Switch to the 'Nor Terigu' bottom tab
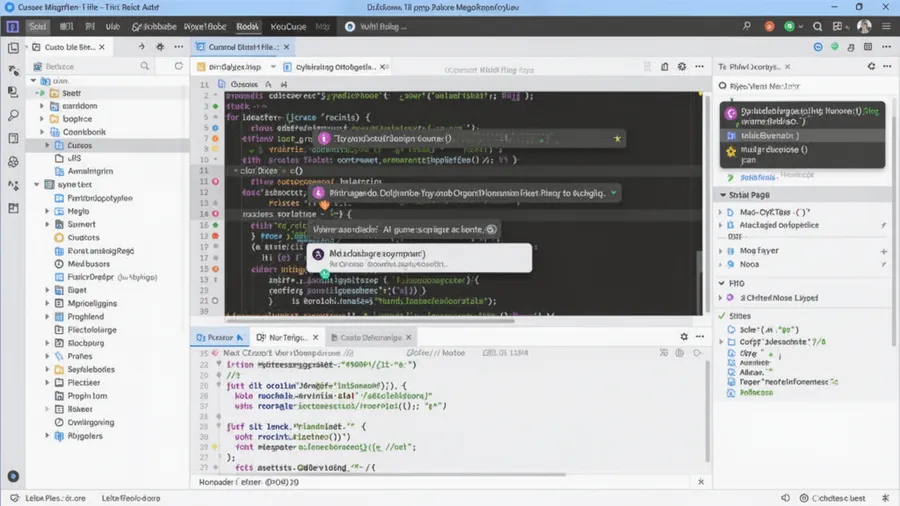This screenshot has height=506, width=900. coord(288,337)
